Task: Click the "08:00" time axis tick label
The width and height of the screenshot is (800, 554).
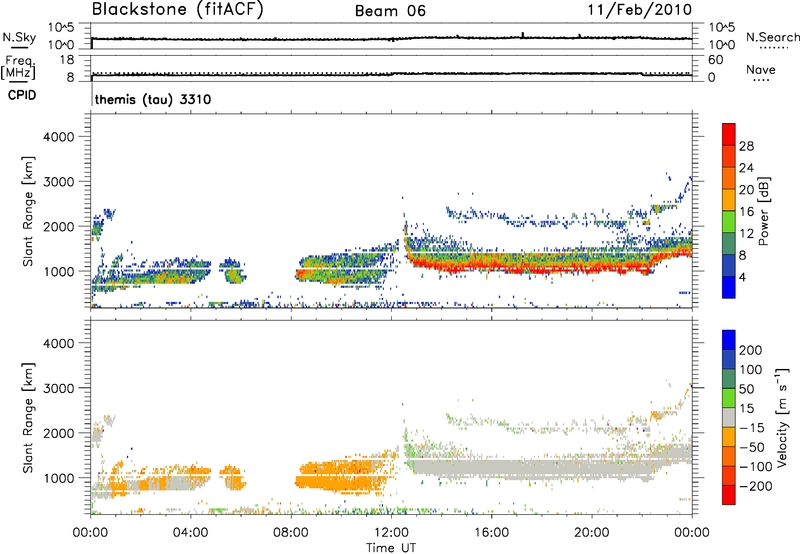Action: coord(291,533)
